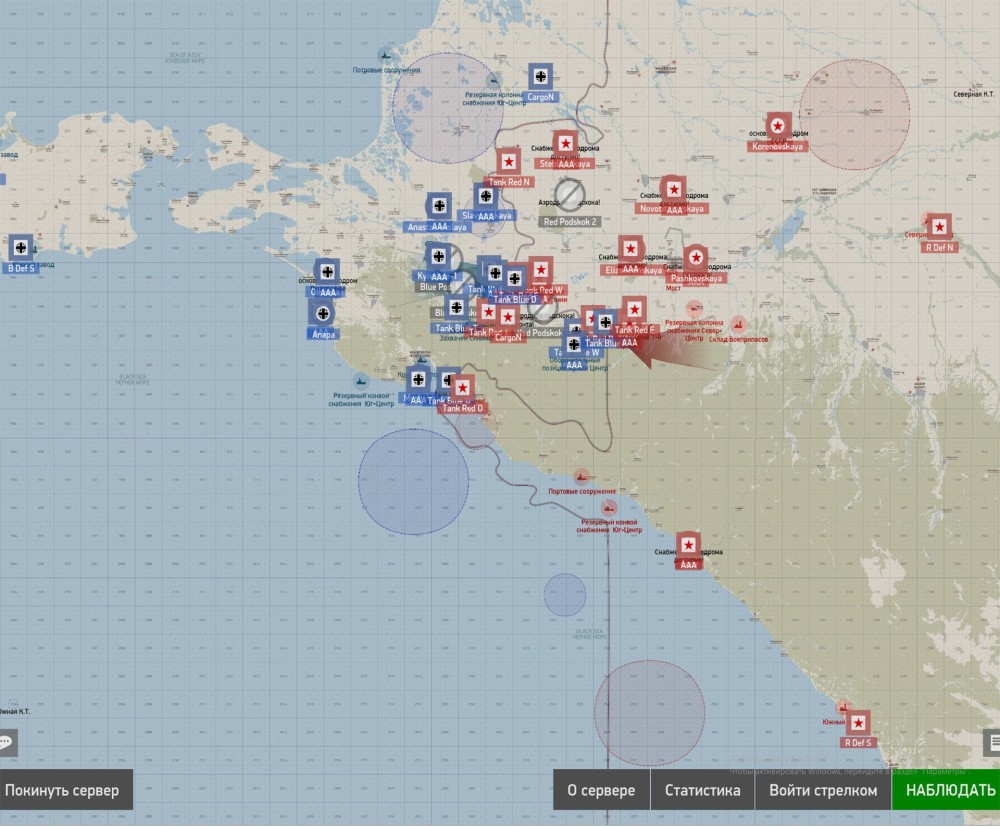Select the Korenovskaya red star airfield icon
Screen dimensions: 1000x827
(x=777, y=126)
